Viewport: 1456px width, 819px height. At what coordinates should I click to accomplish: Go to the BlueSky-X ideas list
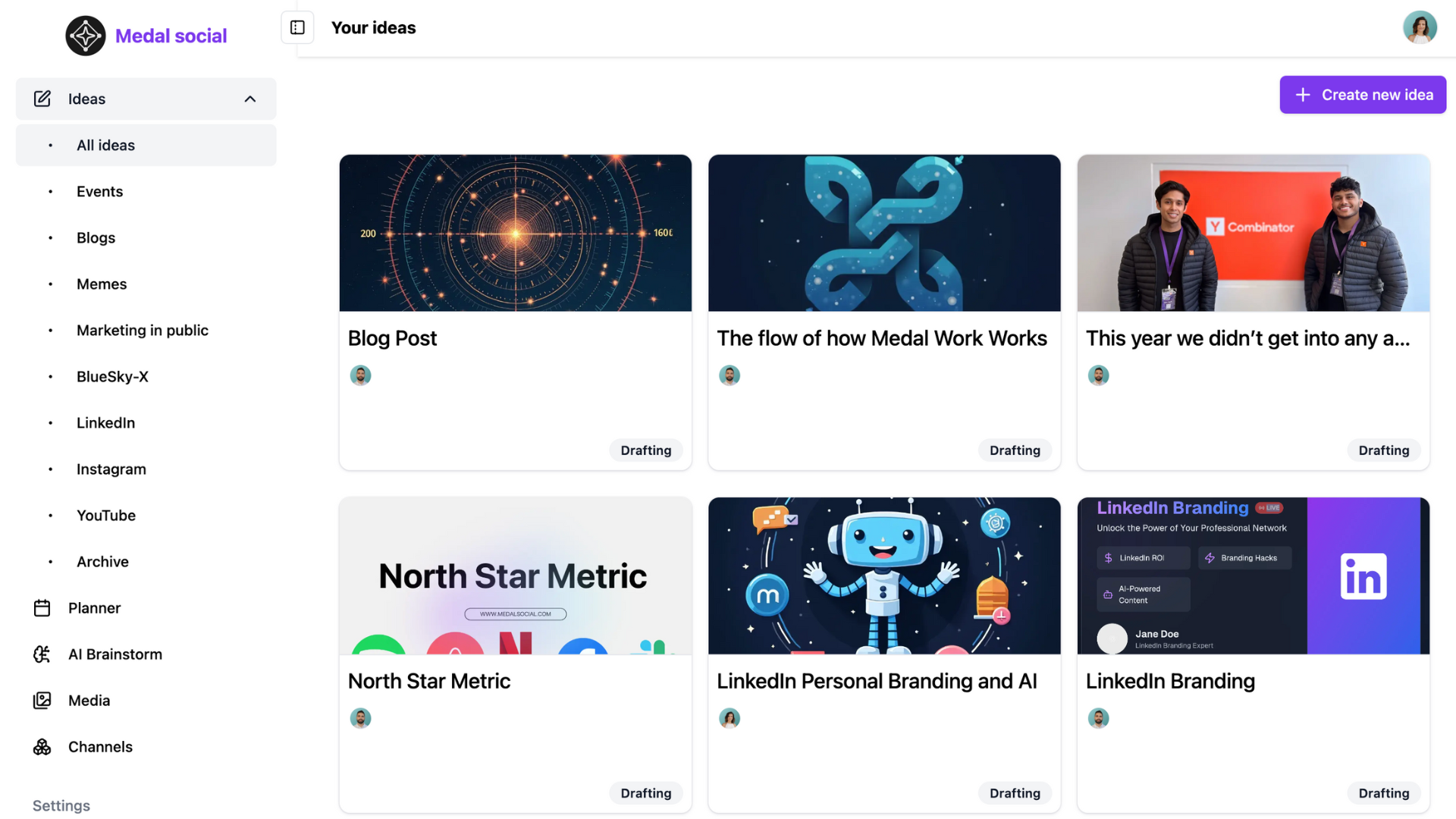pyautogui.click(x=112, y=377)
